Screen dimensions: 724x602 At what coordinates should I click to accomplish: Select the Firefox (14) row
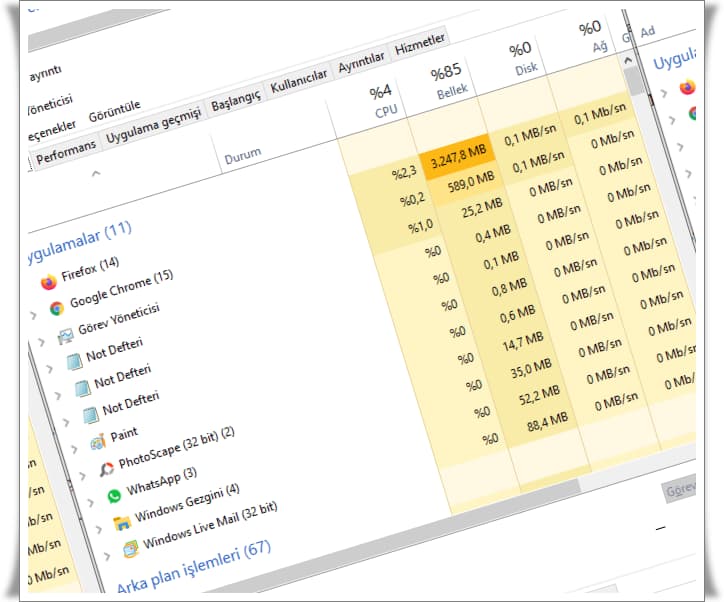point(90,269)
